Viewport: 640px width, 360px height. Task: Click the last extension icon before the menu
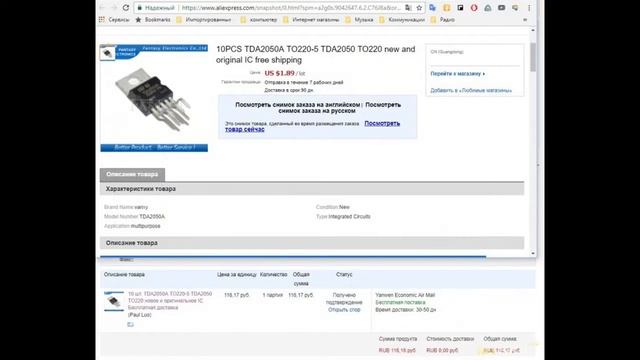pyautogui.click(x=515, y=8)
